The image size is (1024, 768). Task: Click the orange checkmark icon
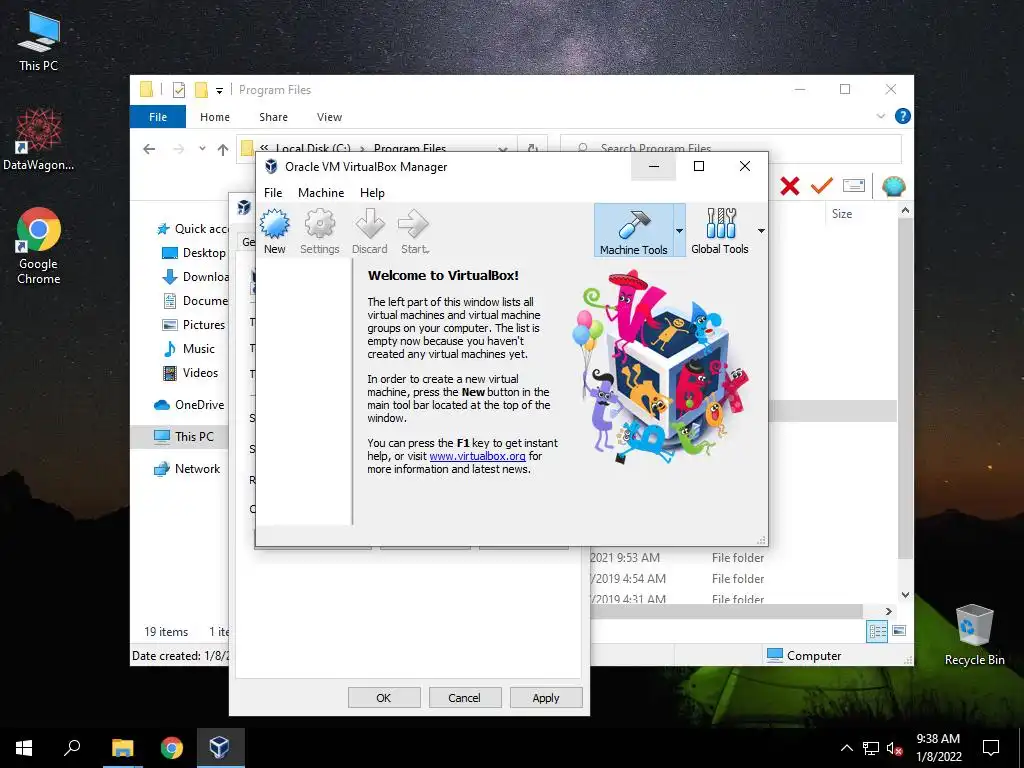click(x=822, y=186)
